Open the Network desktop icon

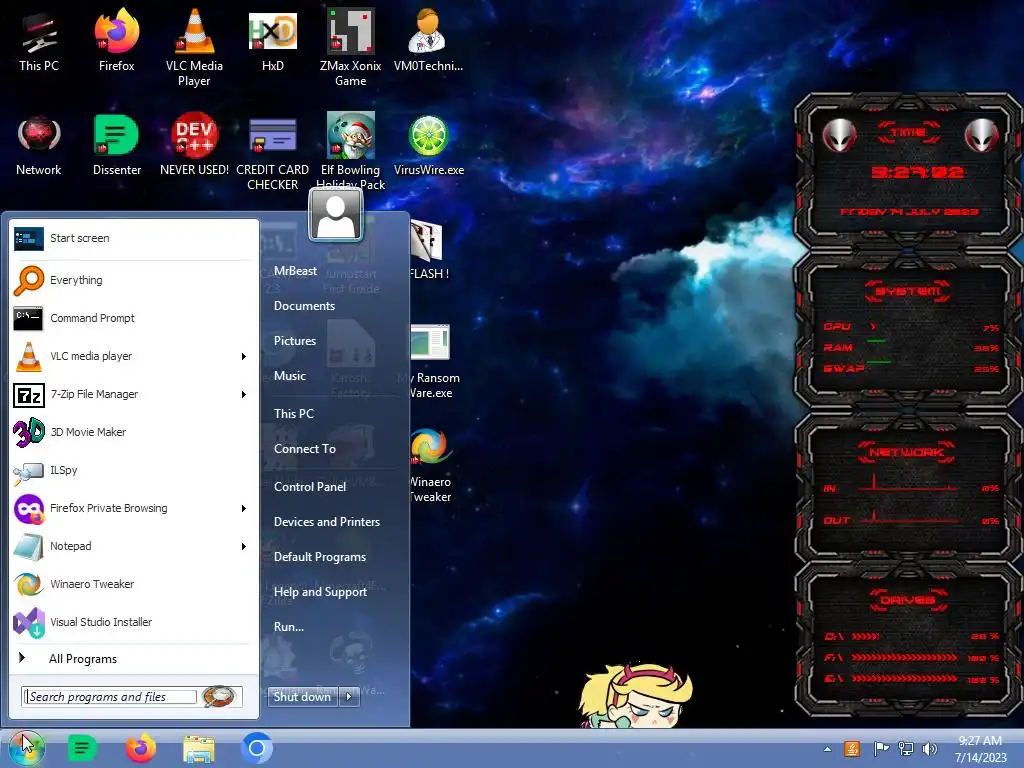[39, 146]
